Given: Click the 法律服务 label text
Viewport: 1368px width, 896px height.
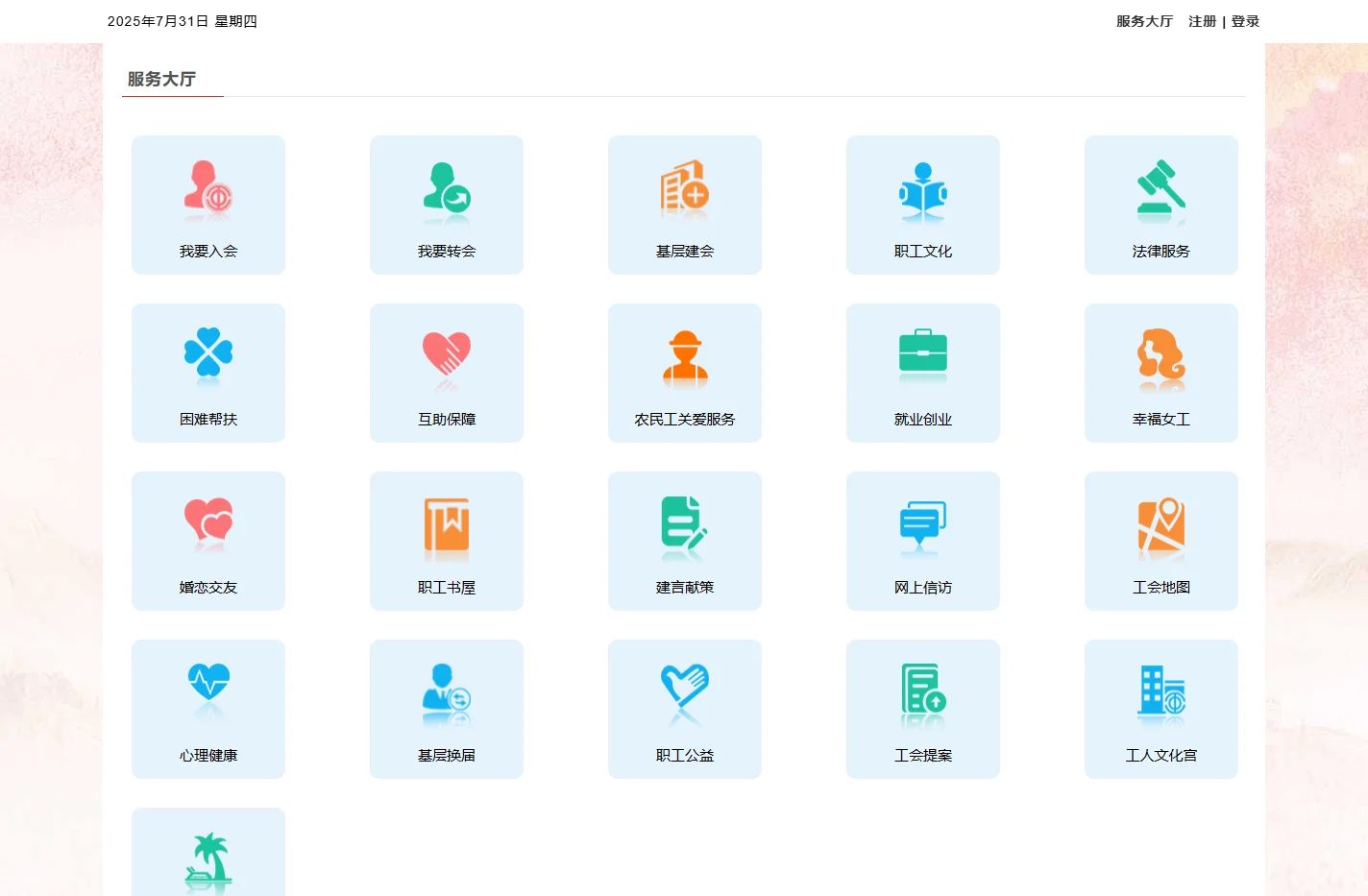Looking at the screenshot, I should pyautogui.click(x=1161, y=251).
